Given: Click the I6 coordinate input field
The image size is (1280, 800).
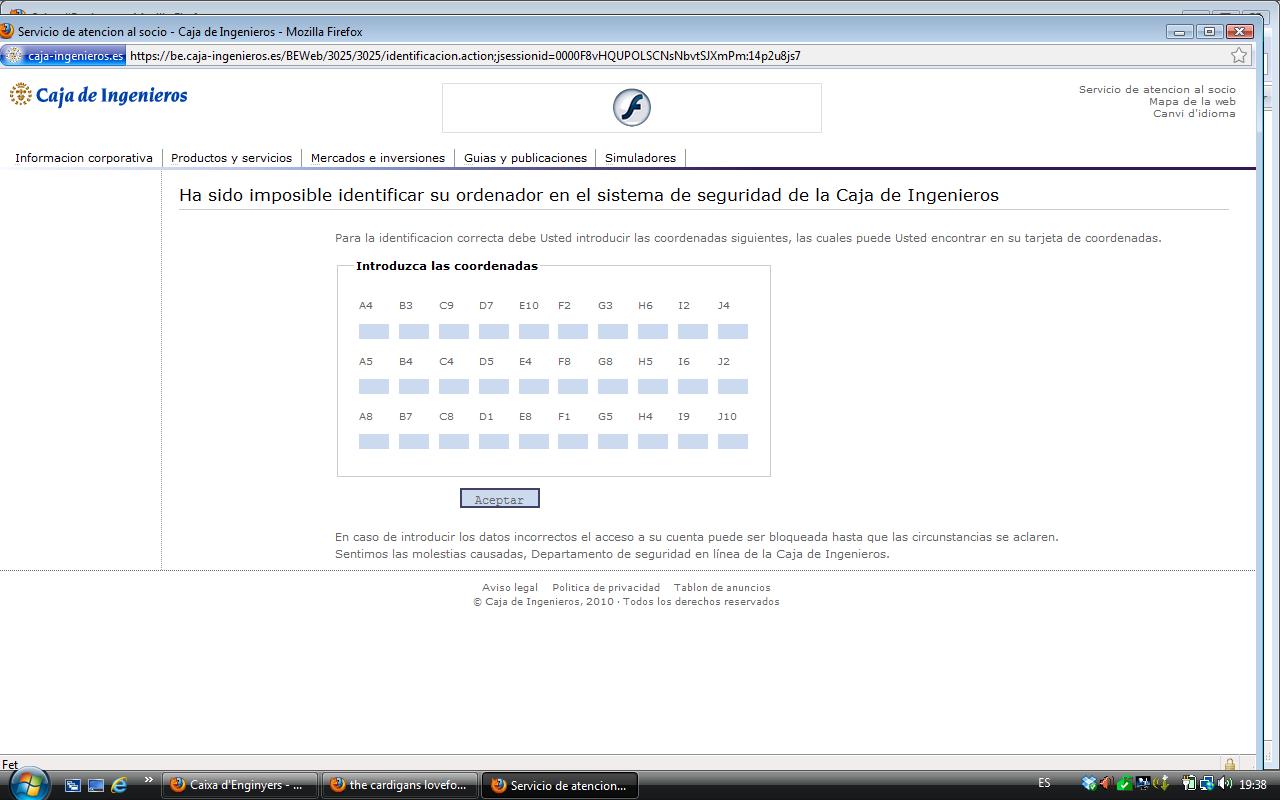Looking at the screenshot, I should point(693,386).
